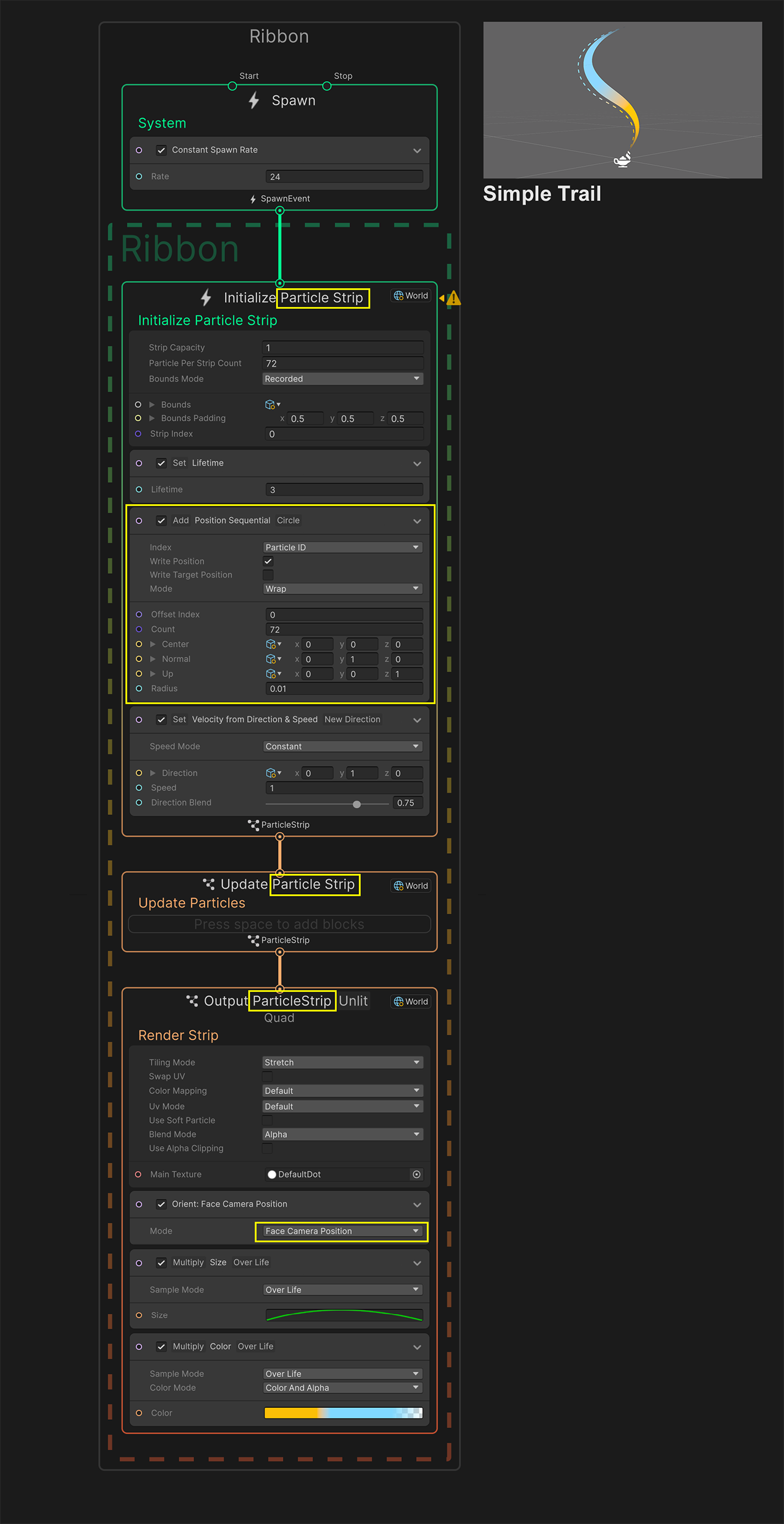Screen dimensions: 784x1524
Task: Click the Main Texture object picker icon
Action: pyautogui.click(x=416, y=1174)
